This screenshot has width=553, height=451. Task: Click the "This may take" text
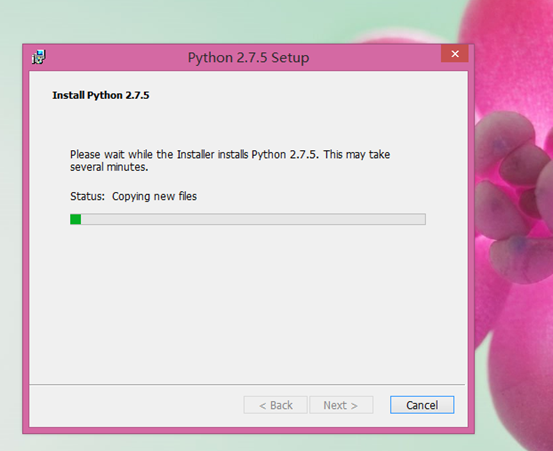(357, 154)
